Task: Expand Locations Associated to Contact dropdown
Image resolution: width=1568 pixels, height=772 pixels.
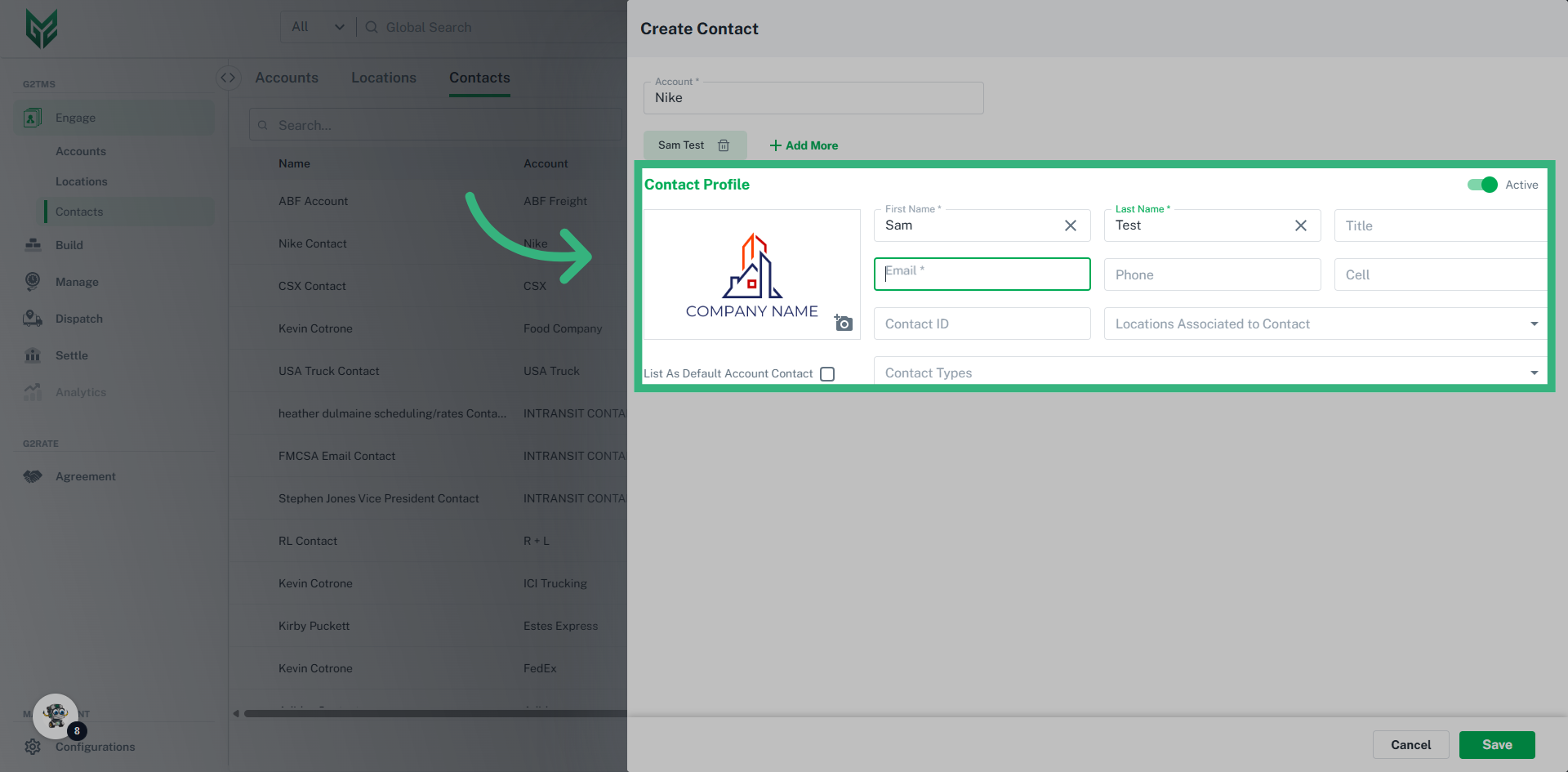Action: coord(1535,324)
